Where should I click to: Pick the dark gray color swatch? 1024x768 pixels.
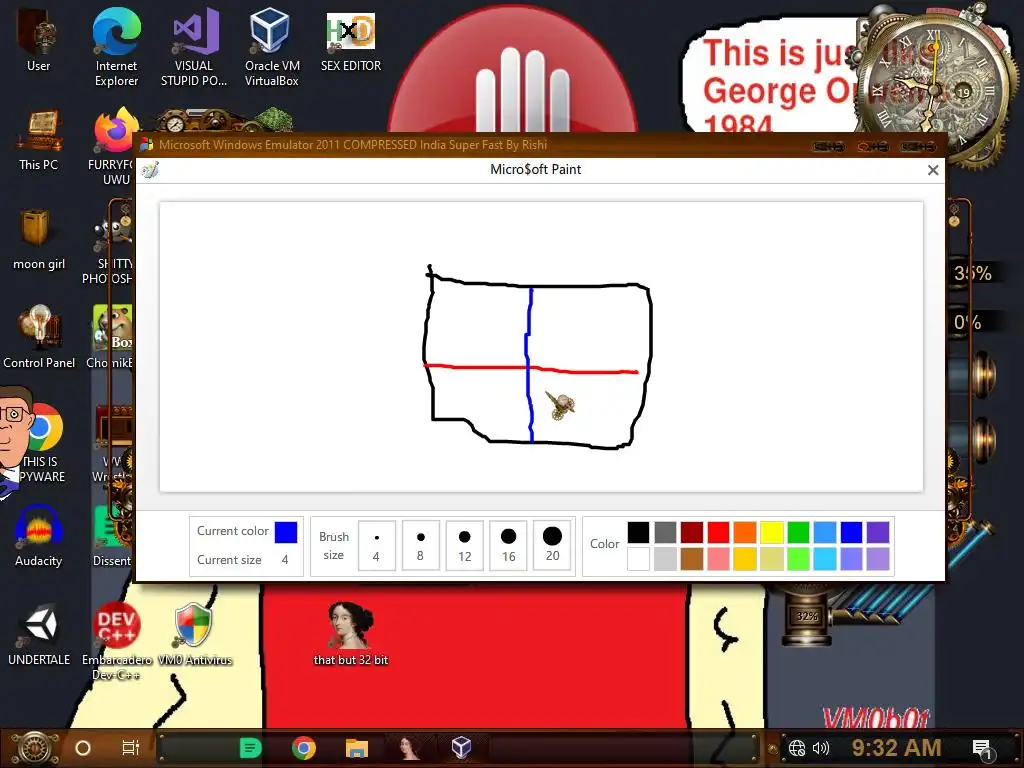(665, 532)
